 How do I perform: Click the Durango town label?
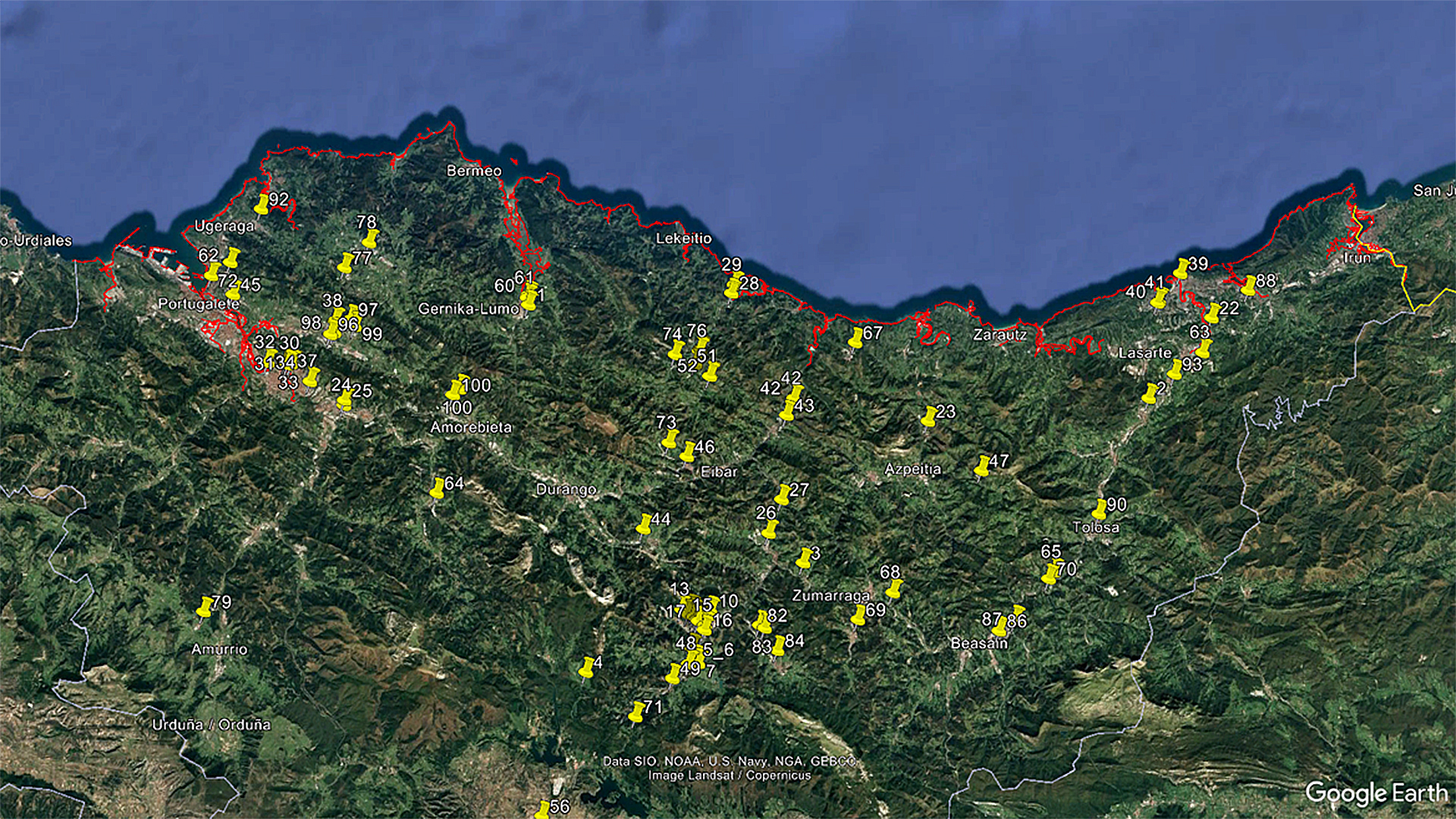click(566, 490)
